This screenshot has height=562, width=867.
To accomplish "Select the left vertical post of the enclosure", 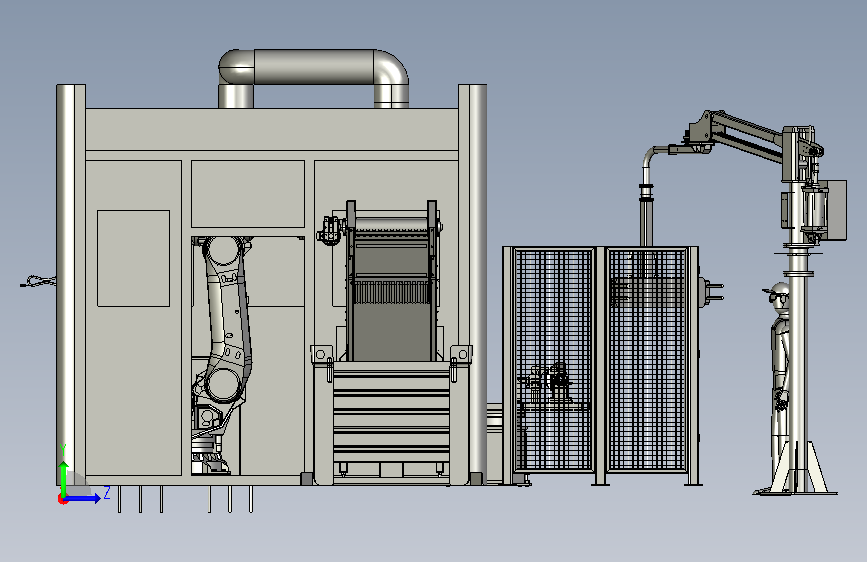I will coord(71,285).
